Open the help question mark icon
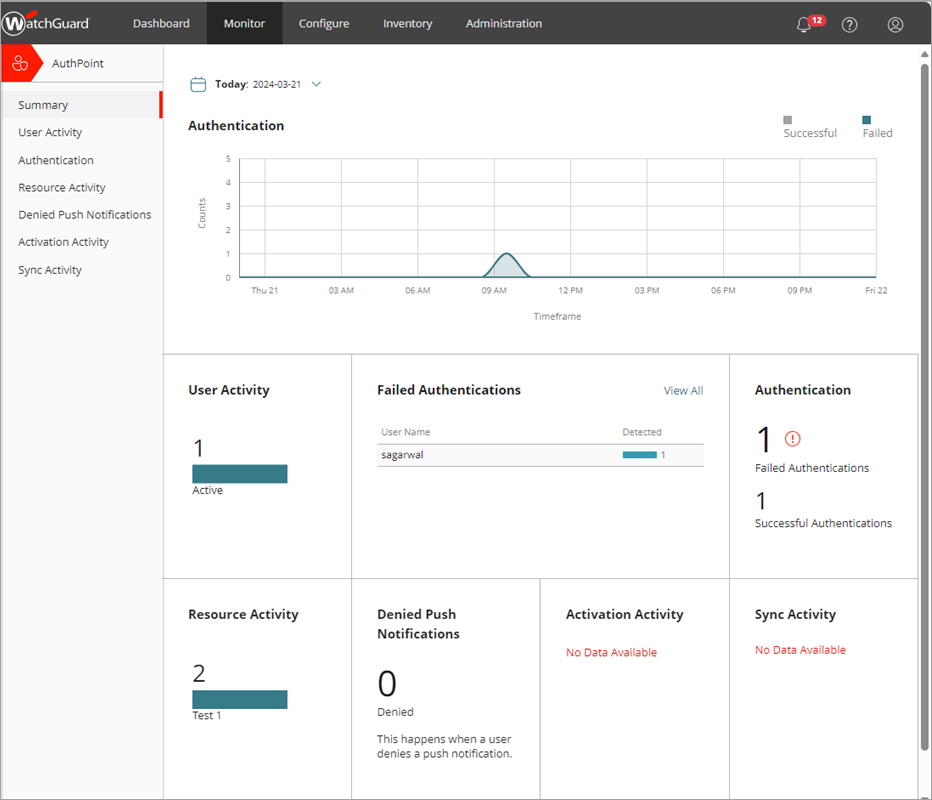Viewport: 932px width, 800px height. 849,25
